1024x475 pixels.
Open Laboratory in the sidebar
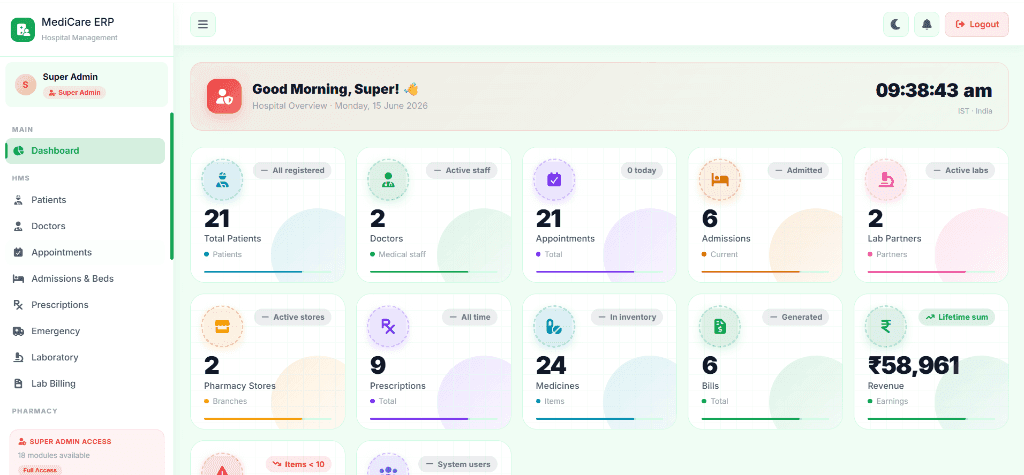click(x=85, y=357)
